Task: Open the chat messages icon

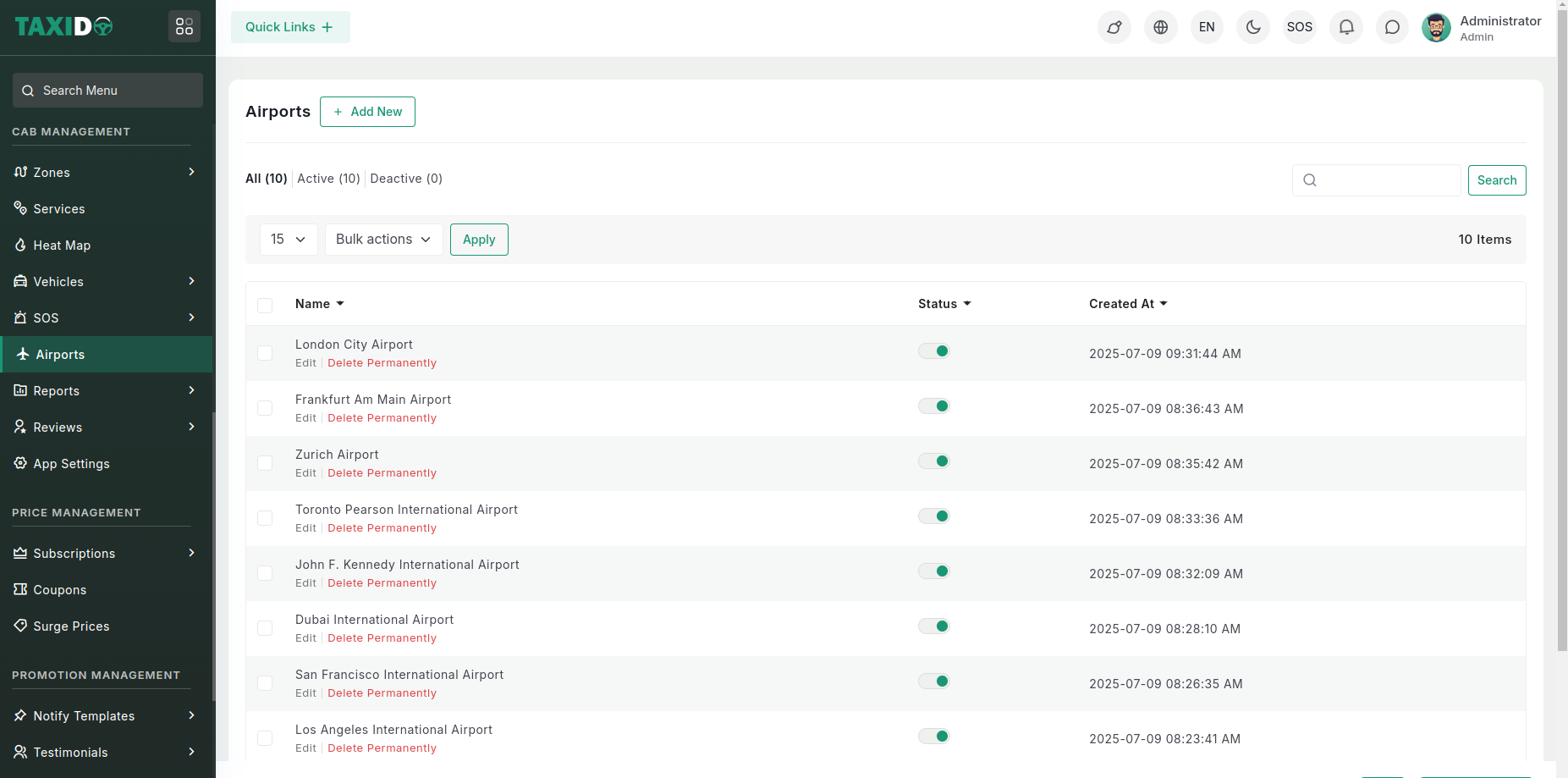Action: tap(1392, 27)
